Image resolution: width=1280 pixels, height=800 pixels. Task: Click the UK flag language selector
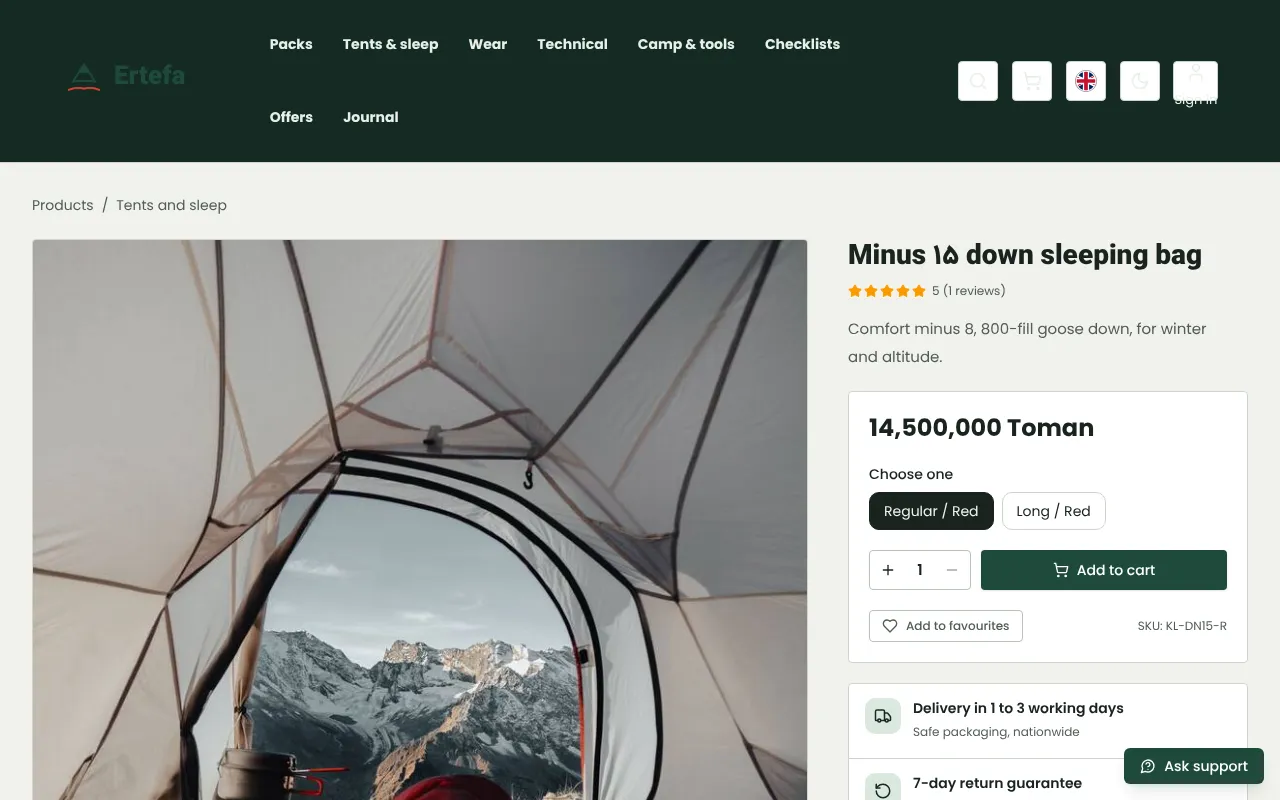(x=1086, y=81)
